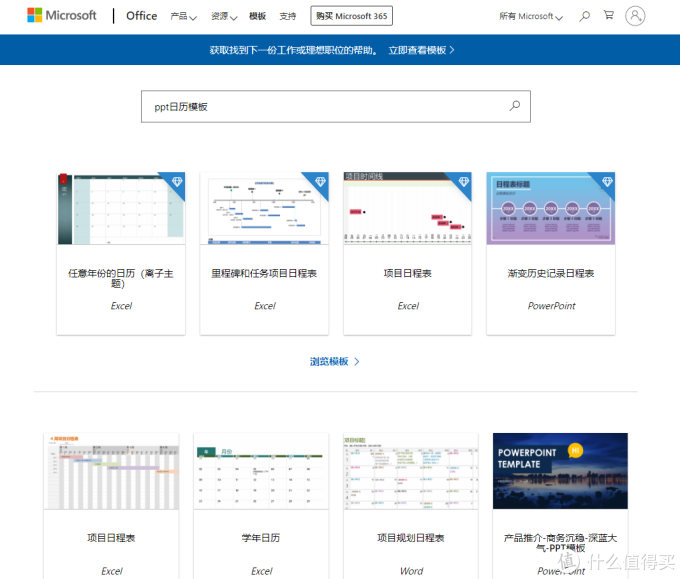
Task: Click the Excel label under 学年日历
Action: (x=262, y=571)
